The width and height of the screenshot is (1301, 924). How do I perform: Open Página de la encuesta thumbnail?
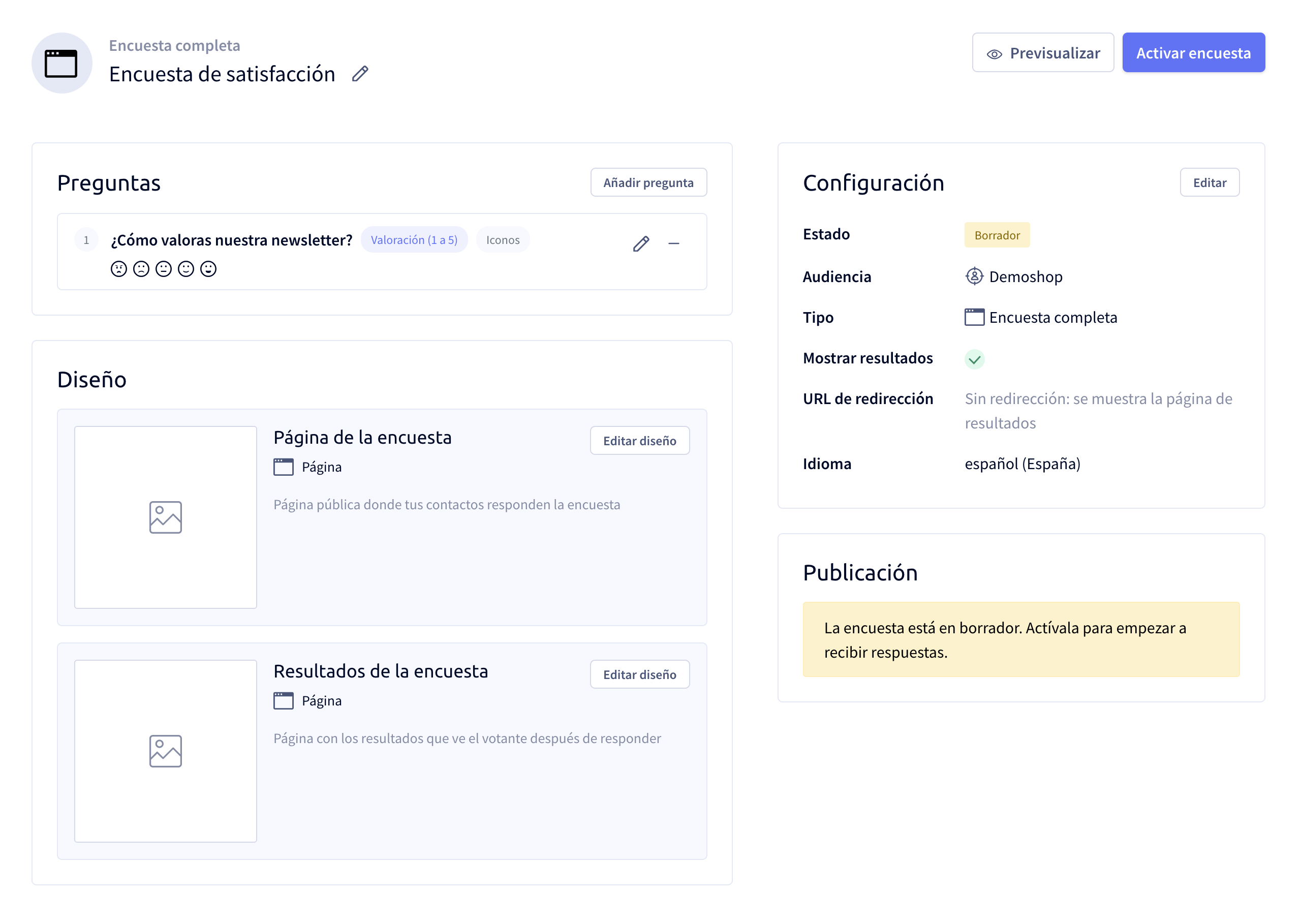click(x=166, y=517)
